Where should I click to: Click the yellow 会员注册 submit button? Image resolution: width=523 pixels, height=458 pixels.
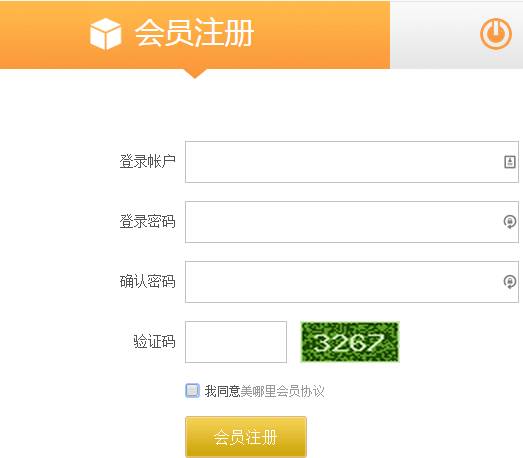pyautogui.click(x=246, y=436)
